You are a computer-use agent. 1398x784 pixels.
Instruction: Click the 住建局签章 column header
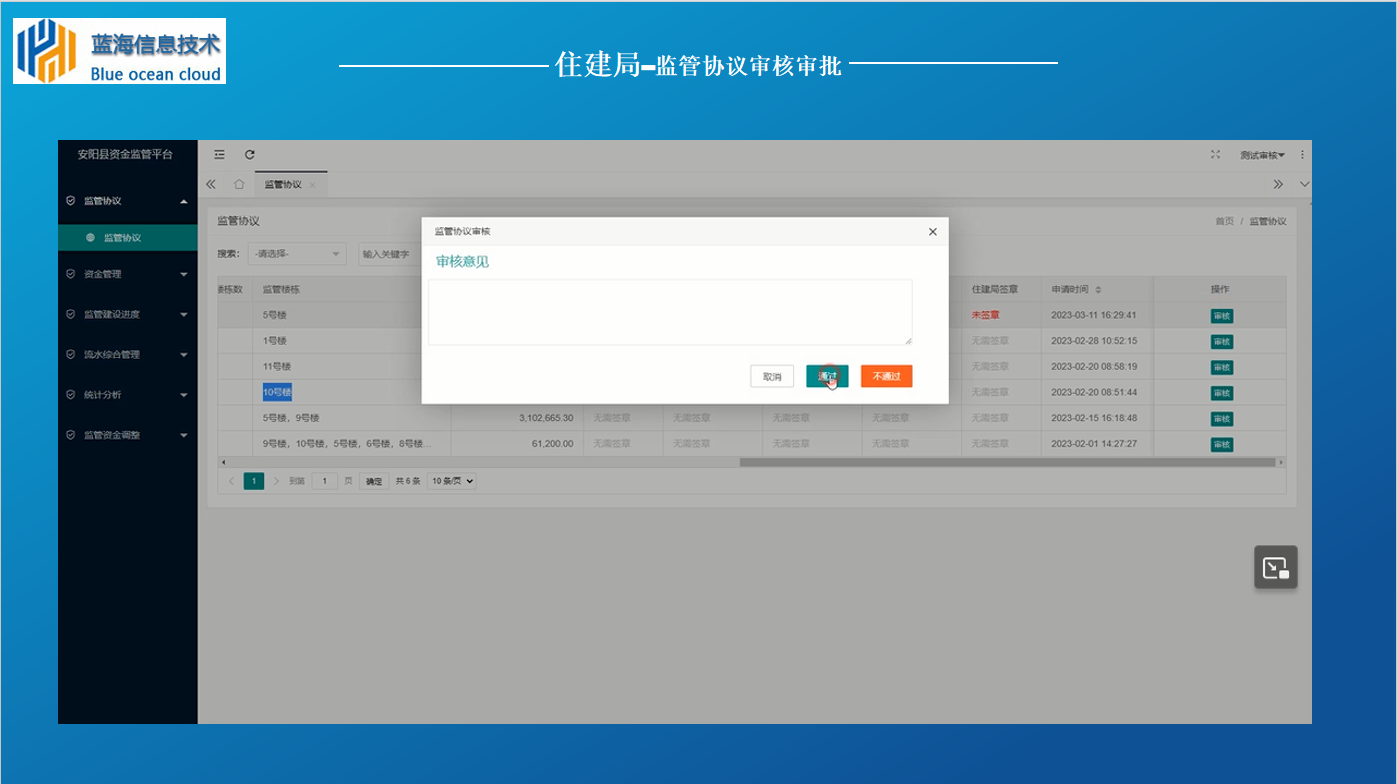click(x=994, y=289)
